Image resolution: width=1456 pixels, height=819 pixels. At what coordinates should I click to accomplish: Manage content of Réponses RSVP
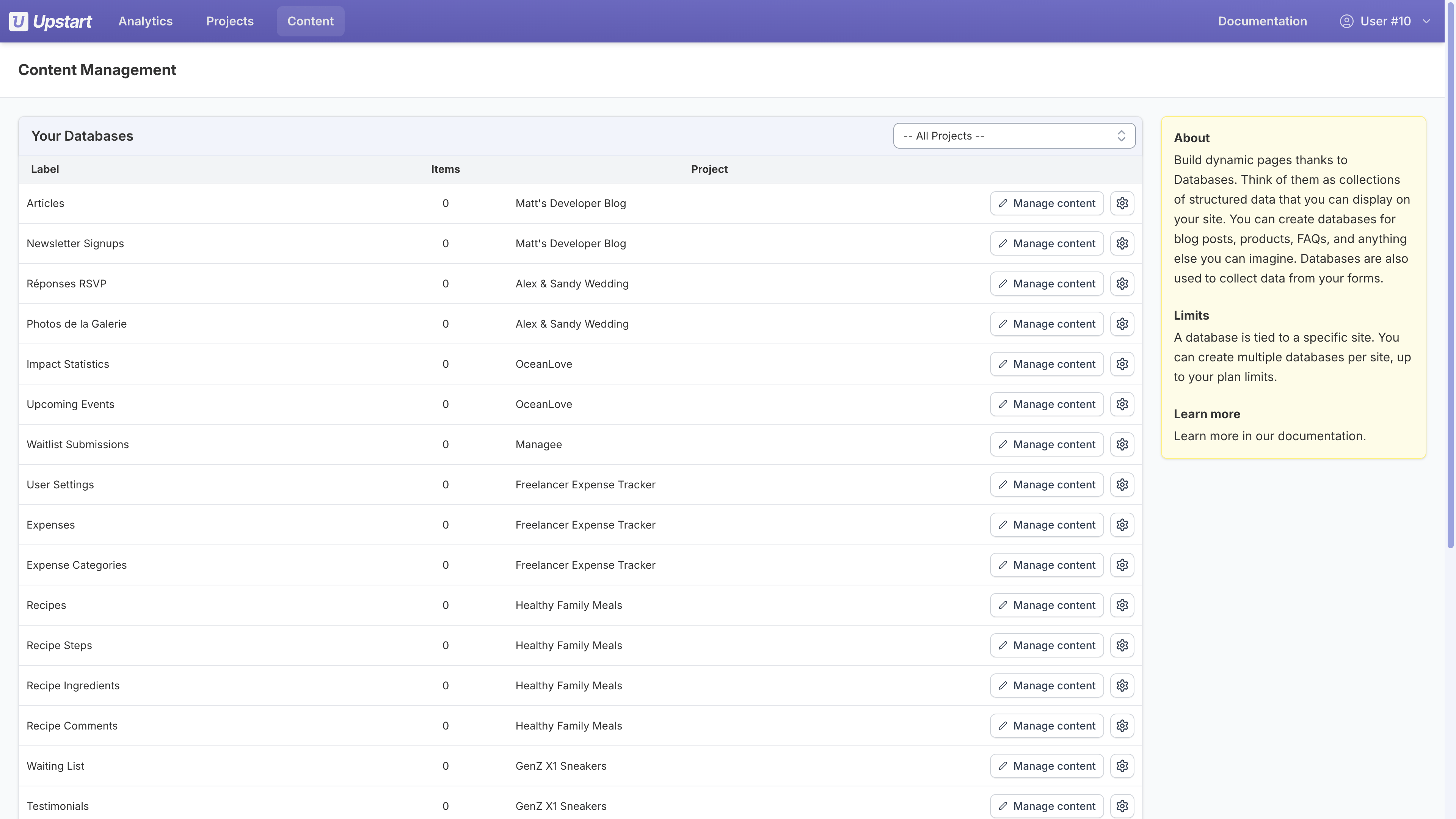pyautogui.click(x=1046, y=284)
